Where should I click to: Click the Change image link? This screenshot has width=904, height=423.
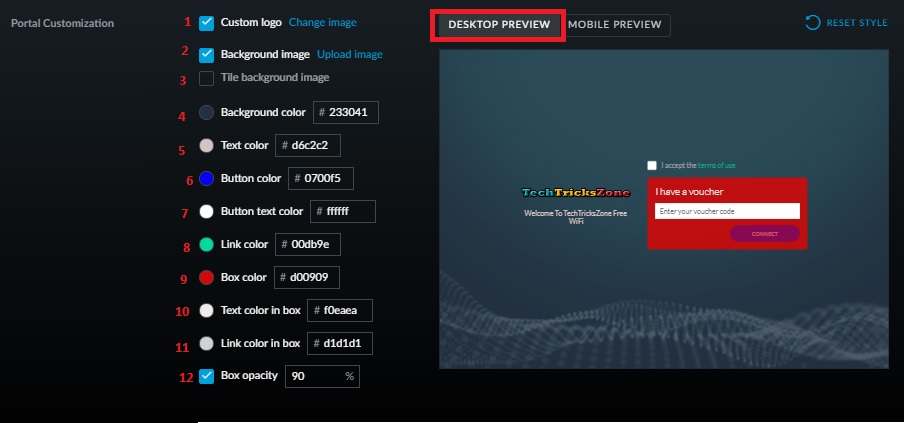click(322, 22)
